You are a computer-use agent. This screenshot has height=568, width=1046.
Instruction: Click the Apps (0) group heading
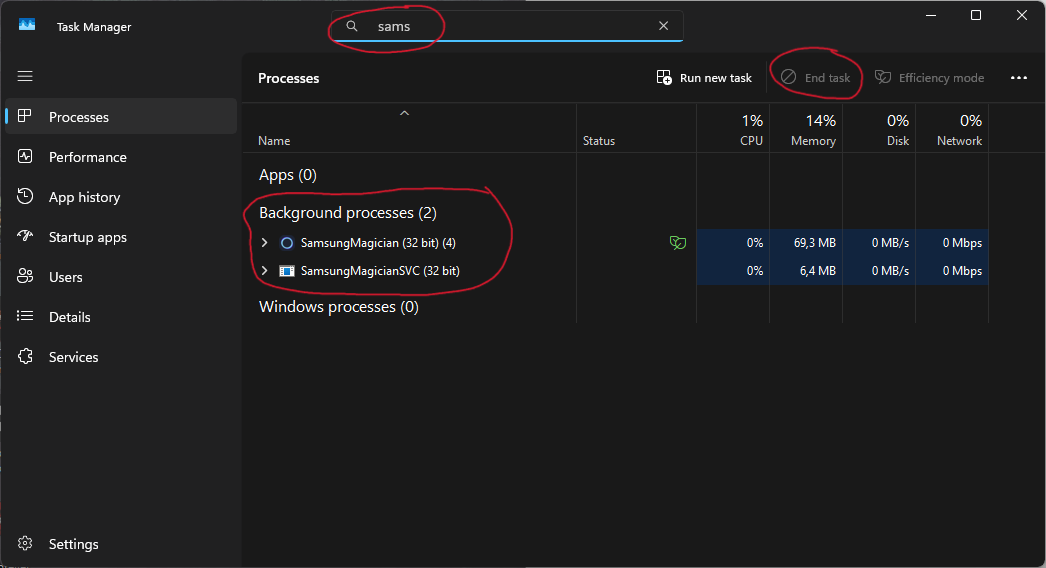[x=288, y=175]
